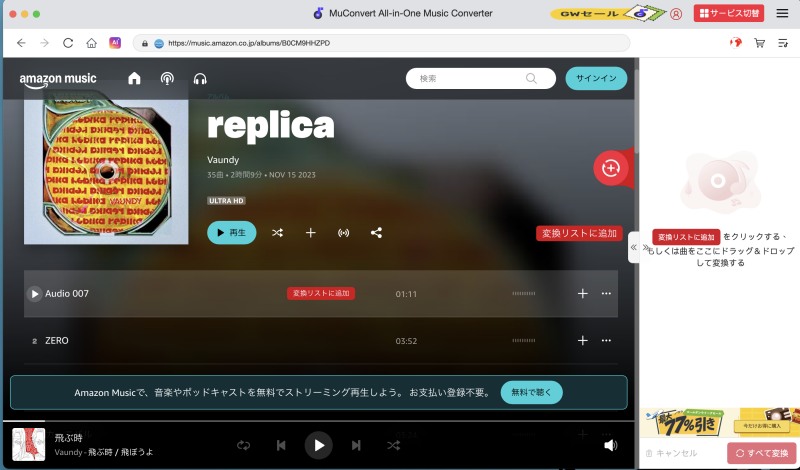Go to Amazon Music home icon
The height and width of the screenshot is (470, 800).
point(134,78)
